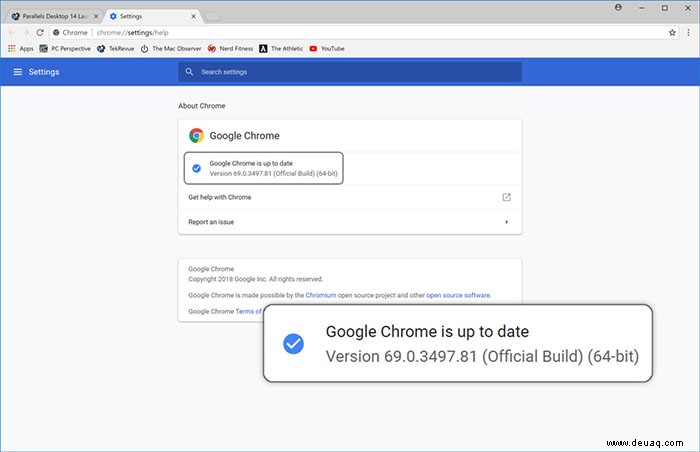Go back with the back arrow
Viewport: 700px width, 452px height.
click(12, 33)
